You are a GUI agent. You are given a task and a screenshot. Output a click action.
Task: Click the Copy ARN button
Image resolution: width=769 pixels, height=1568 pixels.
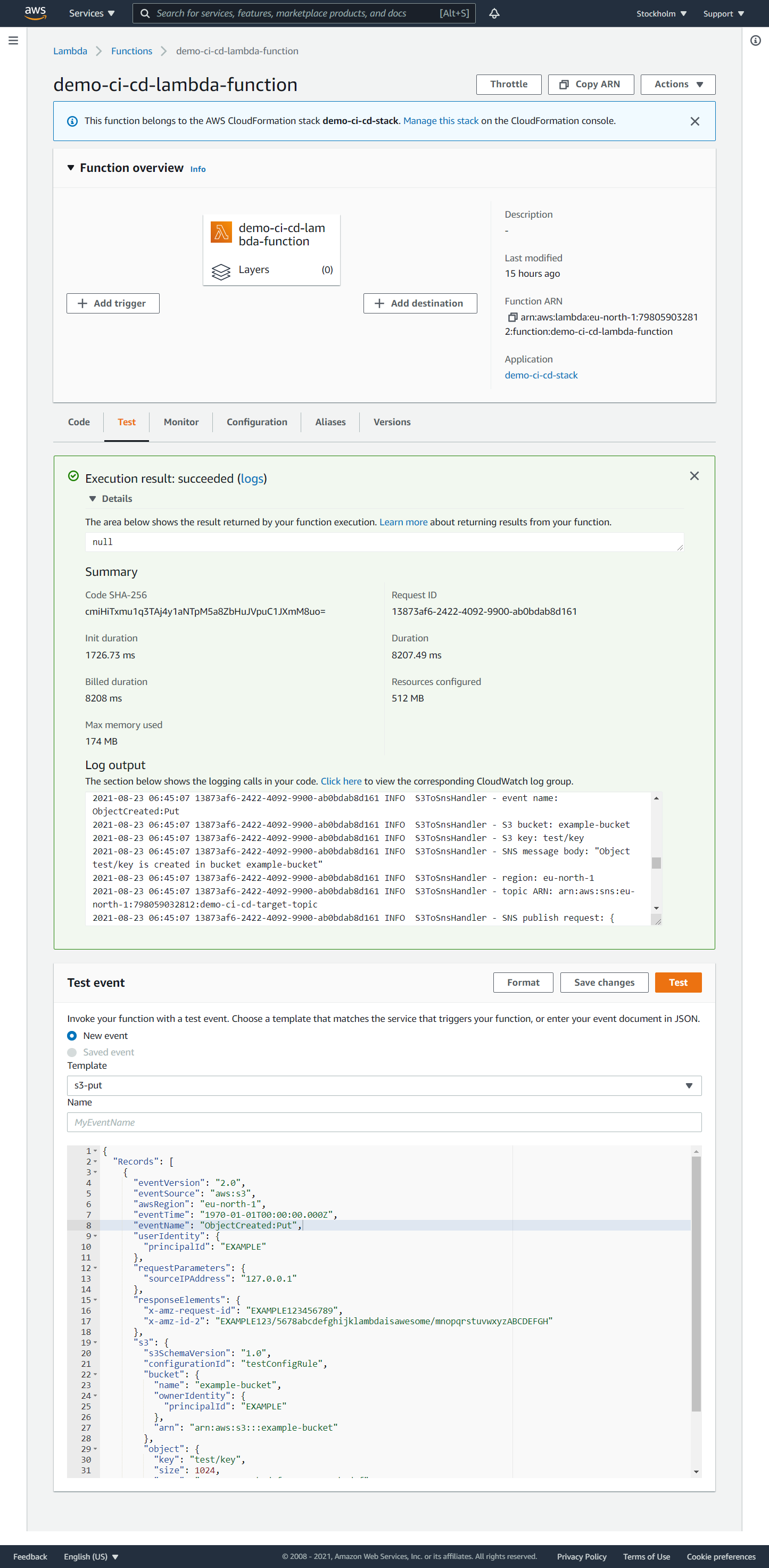click(591, 85)
